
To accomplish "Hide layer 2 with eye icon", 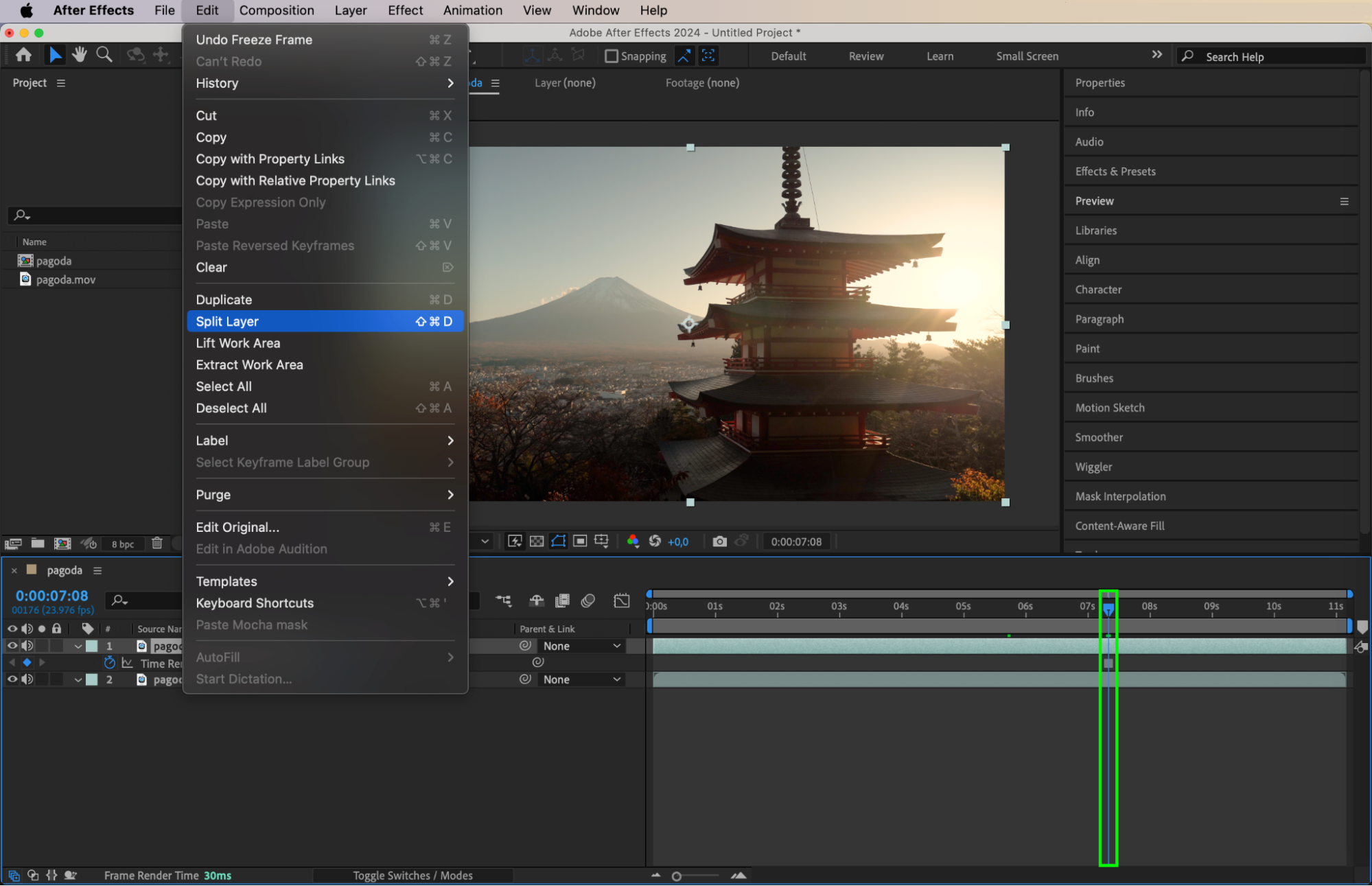I will pyautogui.click(x=12, y=679).
